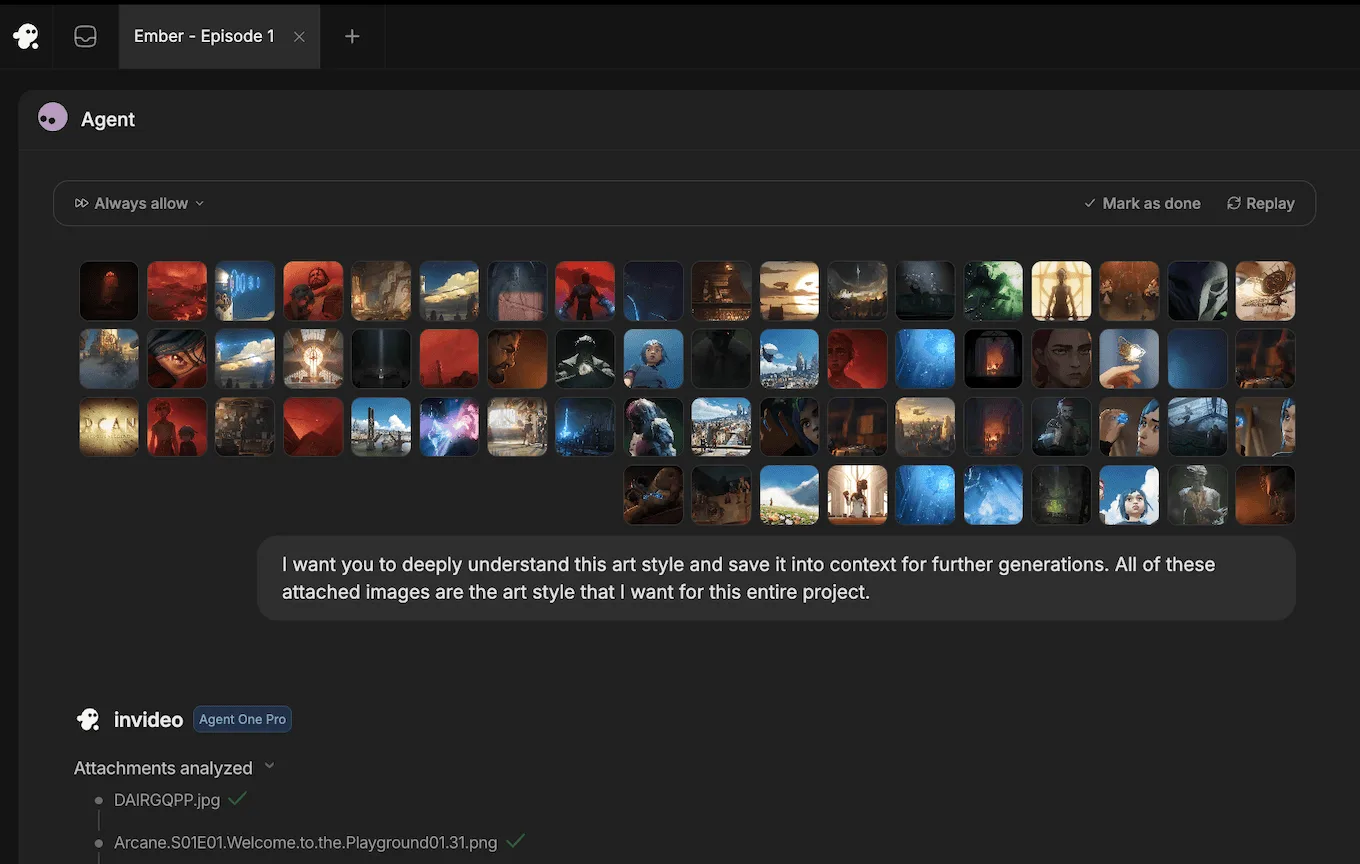Open the mechanical winged insect thumbnail

pos(1265,291)
